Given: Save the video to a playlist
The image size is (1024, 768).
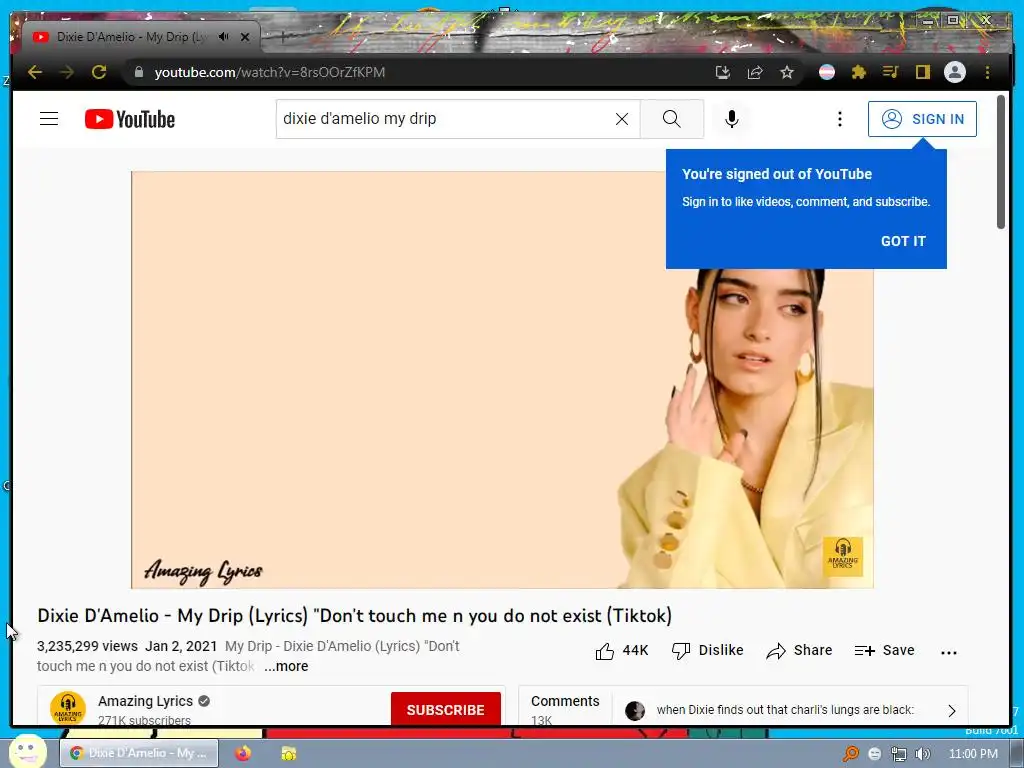Looking at the screenshot, I should [884, 650].
